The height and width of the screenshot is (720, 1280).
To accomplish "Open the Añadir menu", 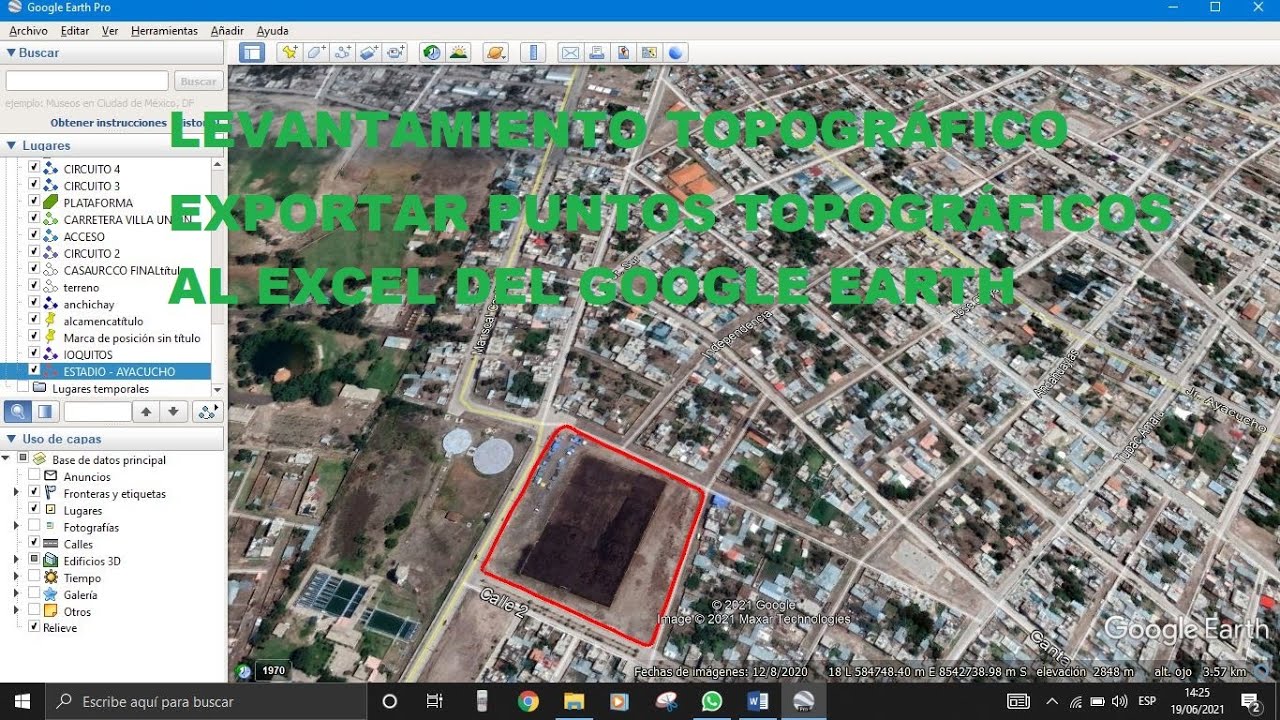I will (x=227, y=31).
